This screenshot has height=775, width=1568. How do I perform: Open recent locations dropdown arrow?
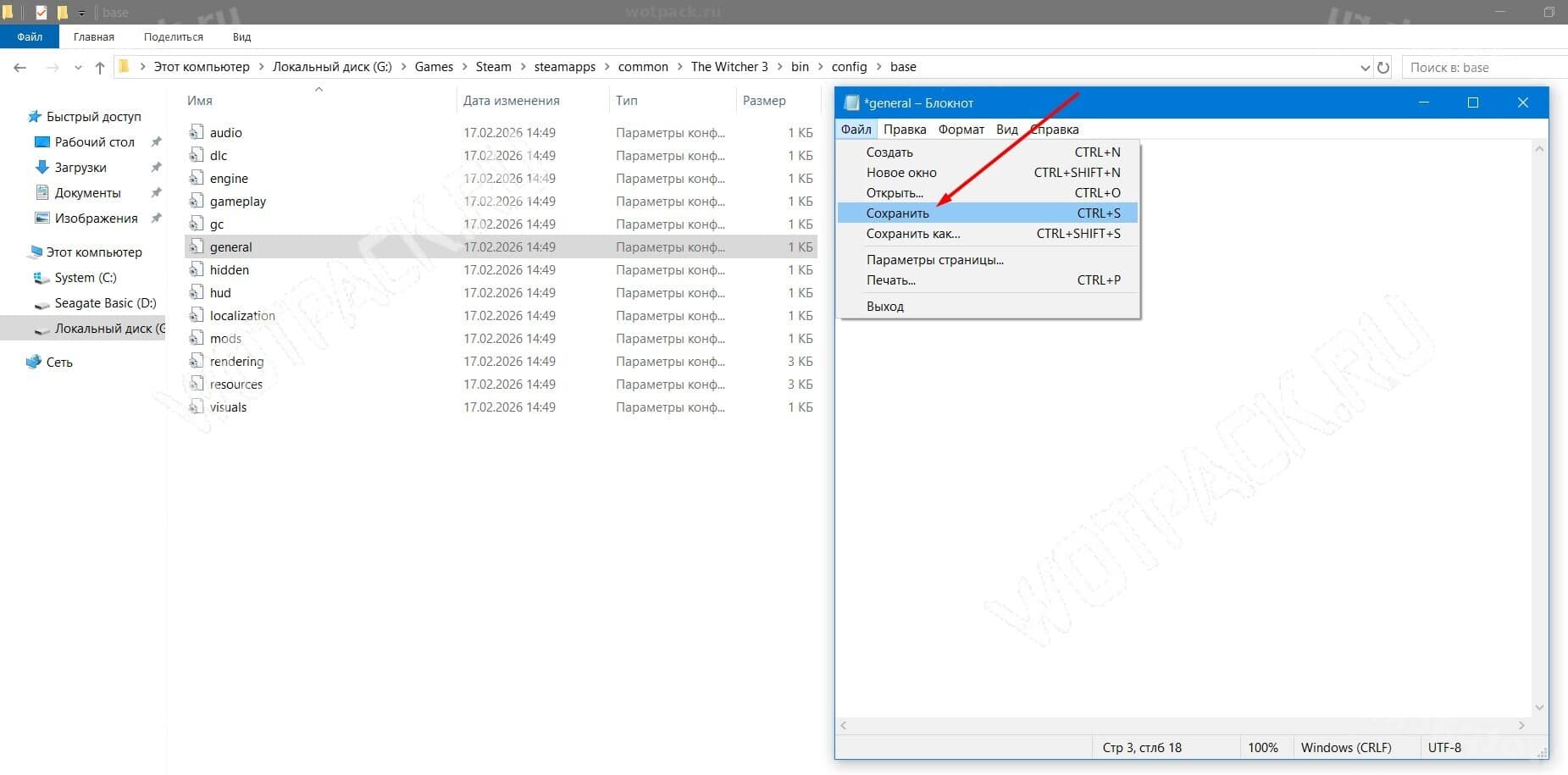click(x=78, y=67)
